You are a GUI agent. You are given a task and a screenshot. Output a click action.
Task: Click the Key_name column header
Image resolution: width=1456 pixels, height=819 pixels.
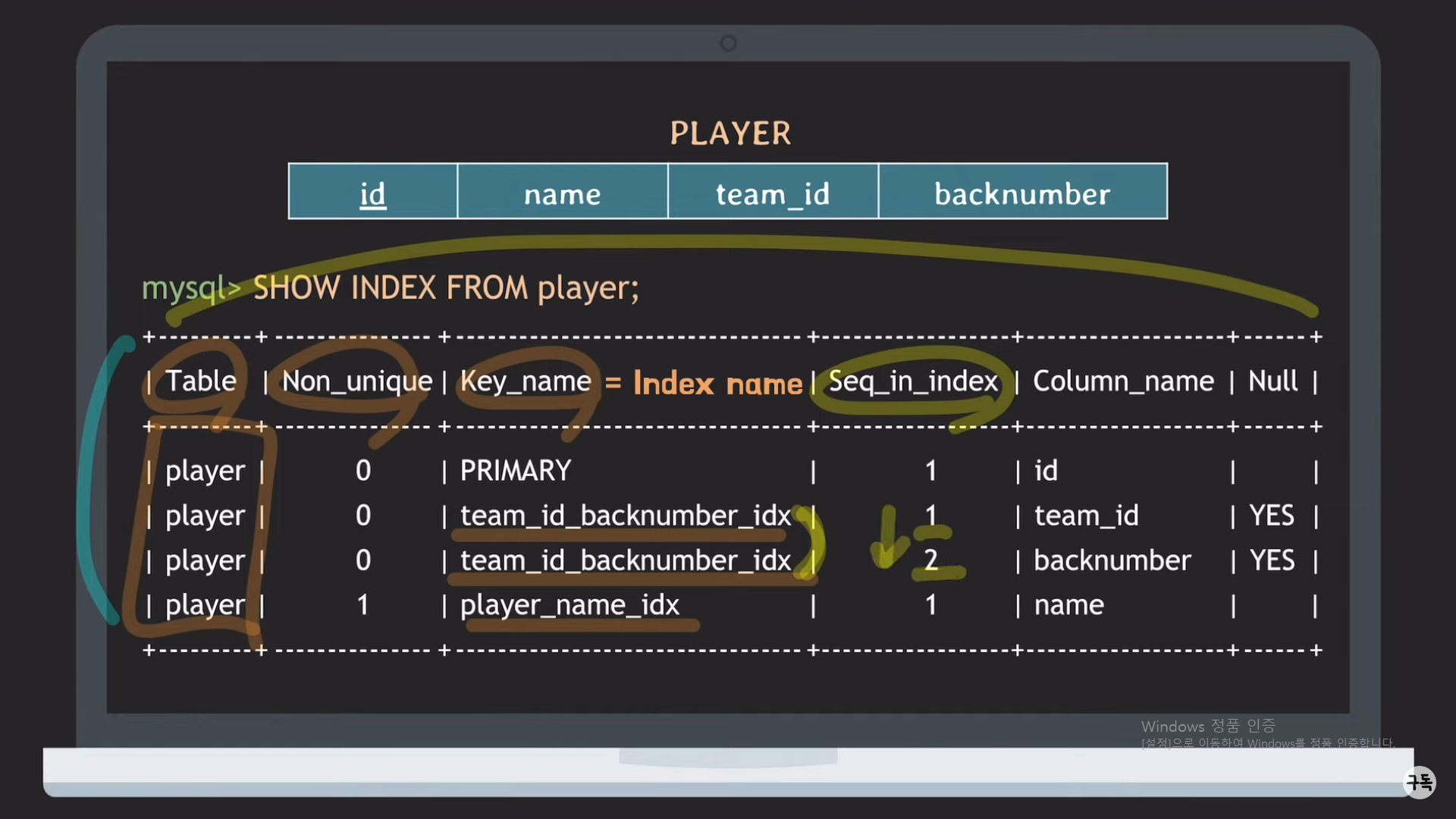[x=525, y=381]
